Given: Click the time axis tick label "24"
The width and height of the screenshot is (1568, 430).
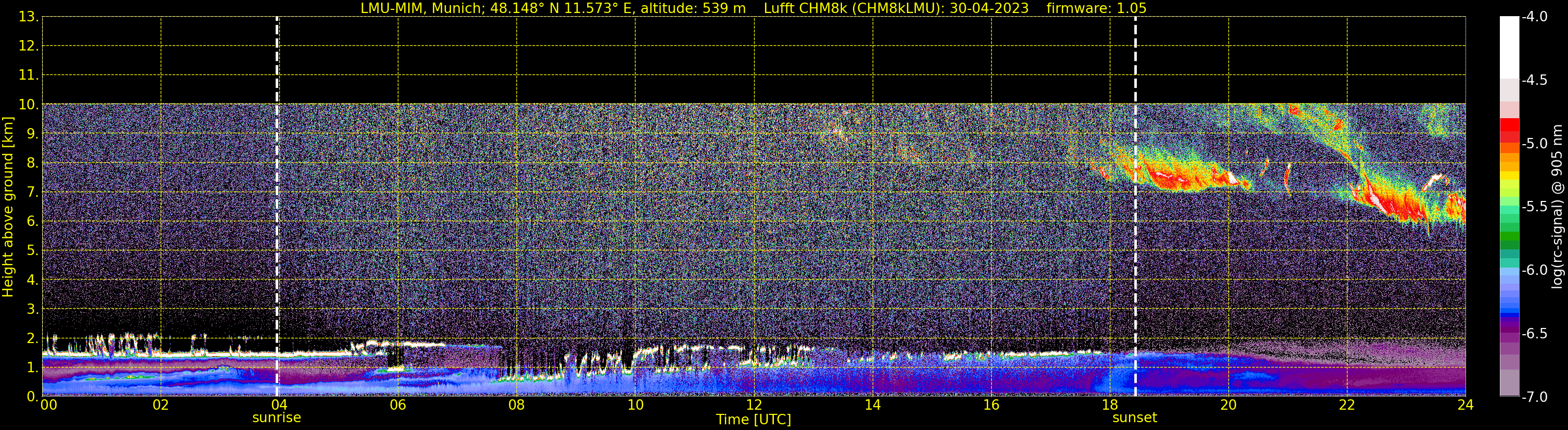Looking at the screenshot, I should 1465,405.
